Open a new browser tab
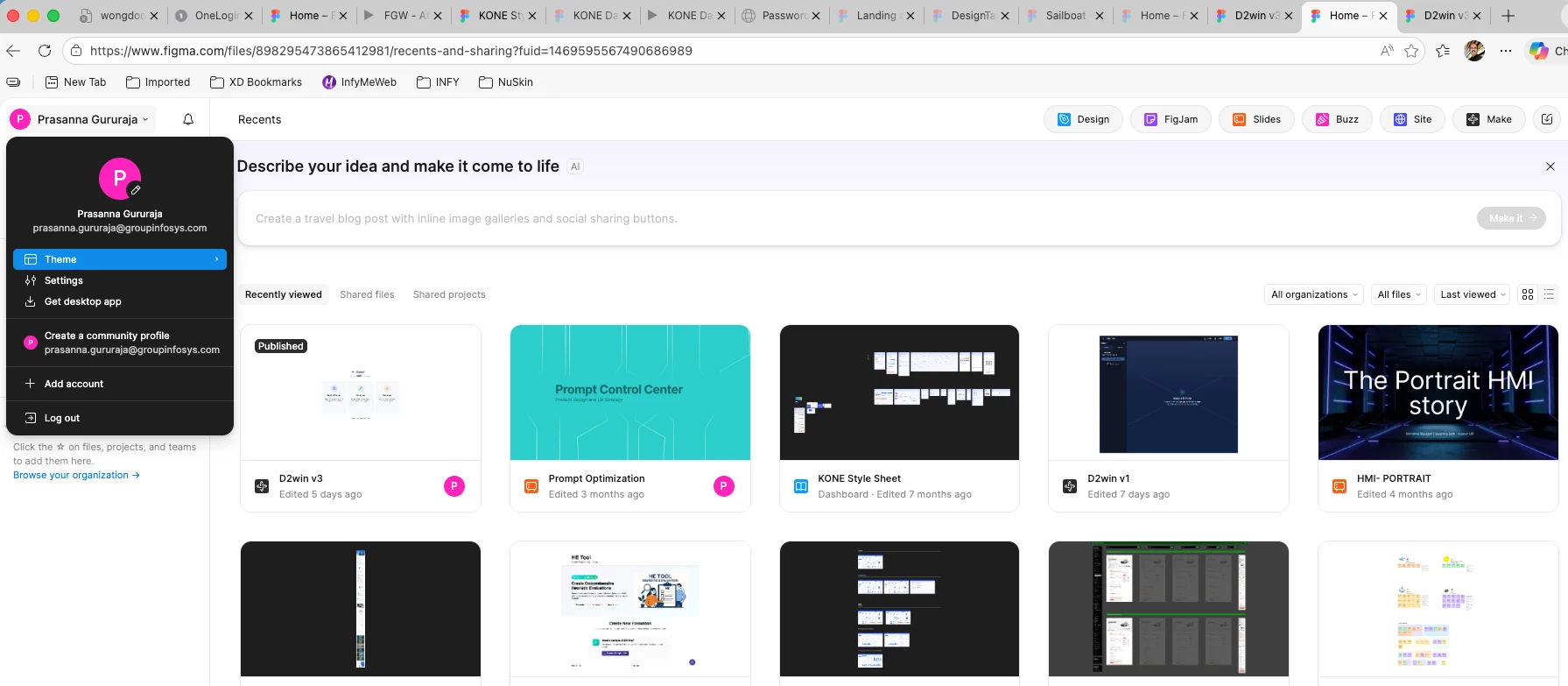The height and width of the screenshot is (686, 1568). (1508, 16)
